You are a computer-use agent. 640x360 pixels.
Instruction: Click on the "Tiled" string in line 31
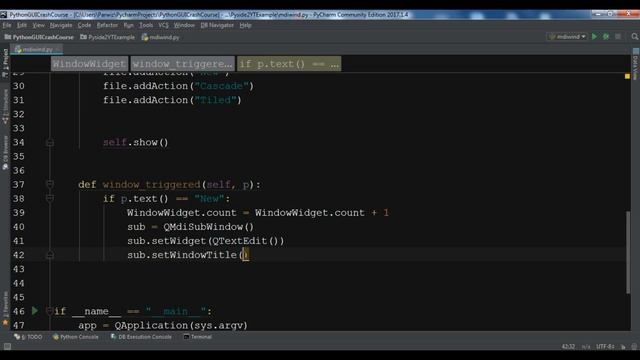point(215,100)
